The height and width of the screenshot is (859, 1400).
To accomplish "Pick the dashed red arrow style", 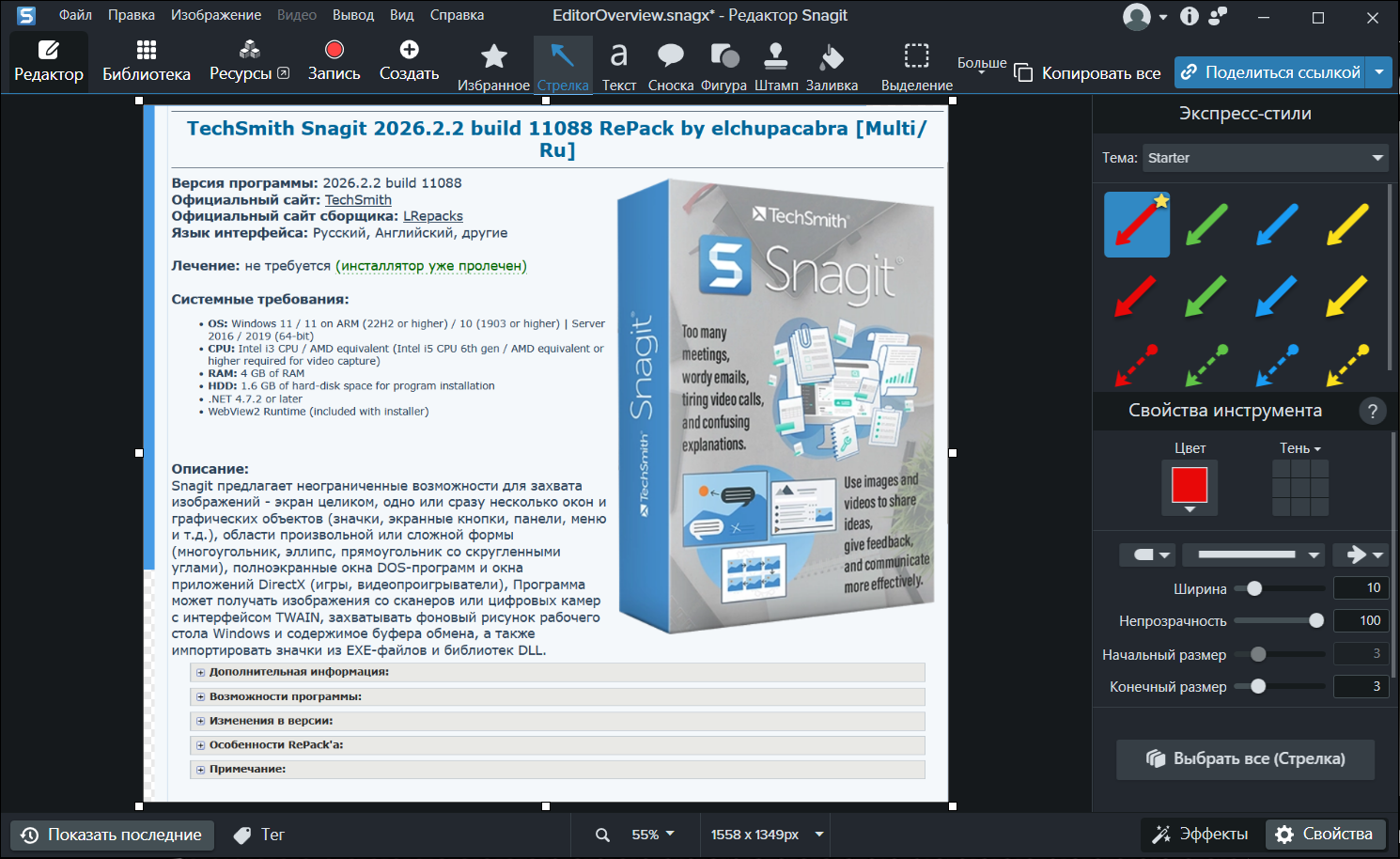I will coord(1136,365).
